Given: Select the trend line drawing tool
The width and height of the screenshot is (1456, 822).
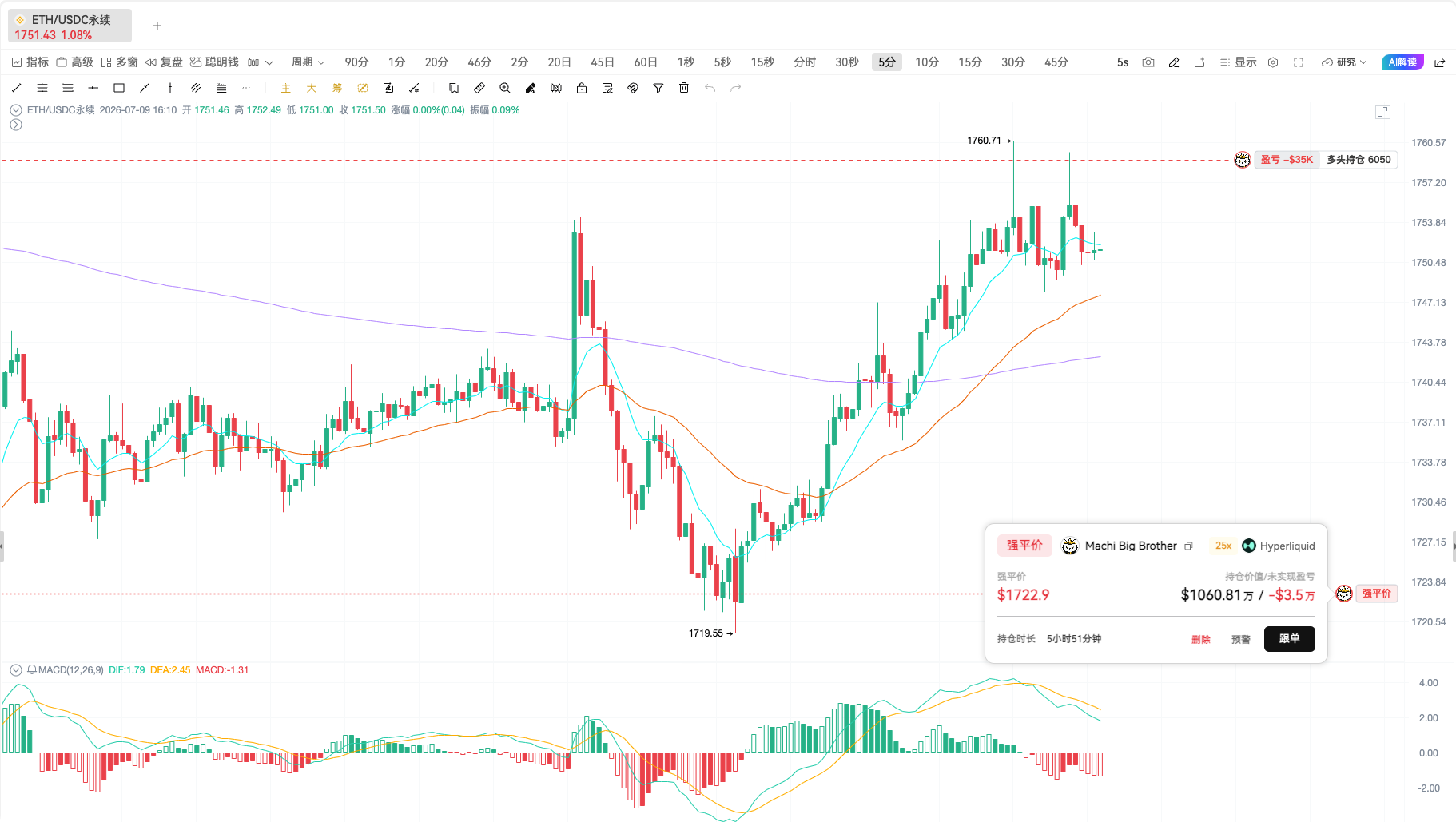Looking at the screenshot, I should point(17,88).
